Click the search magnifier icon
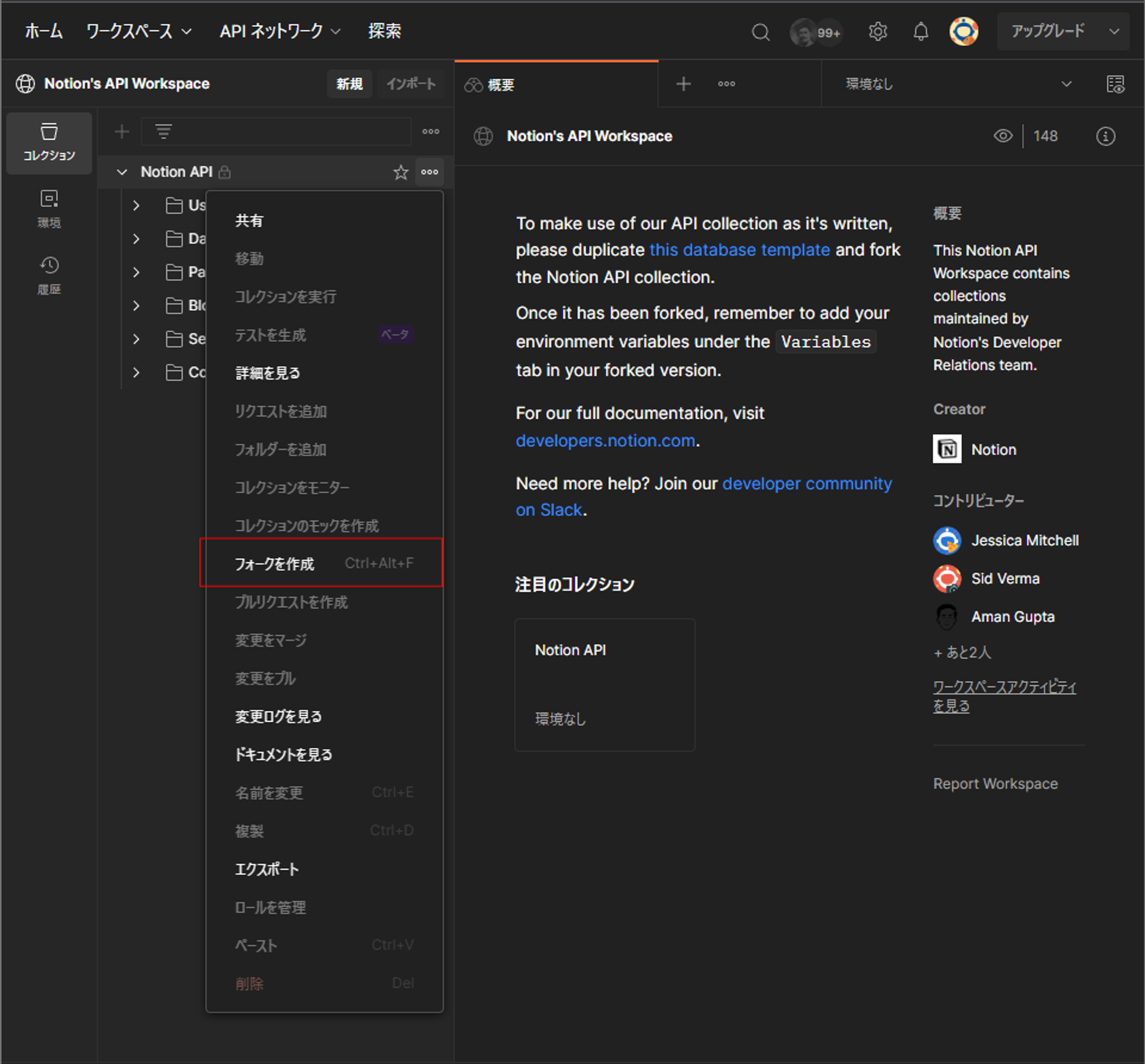The image size is (1145, 1064). tap(761, 32)
